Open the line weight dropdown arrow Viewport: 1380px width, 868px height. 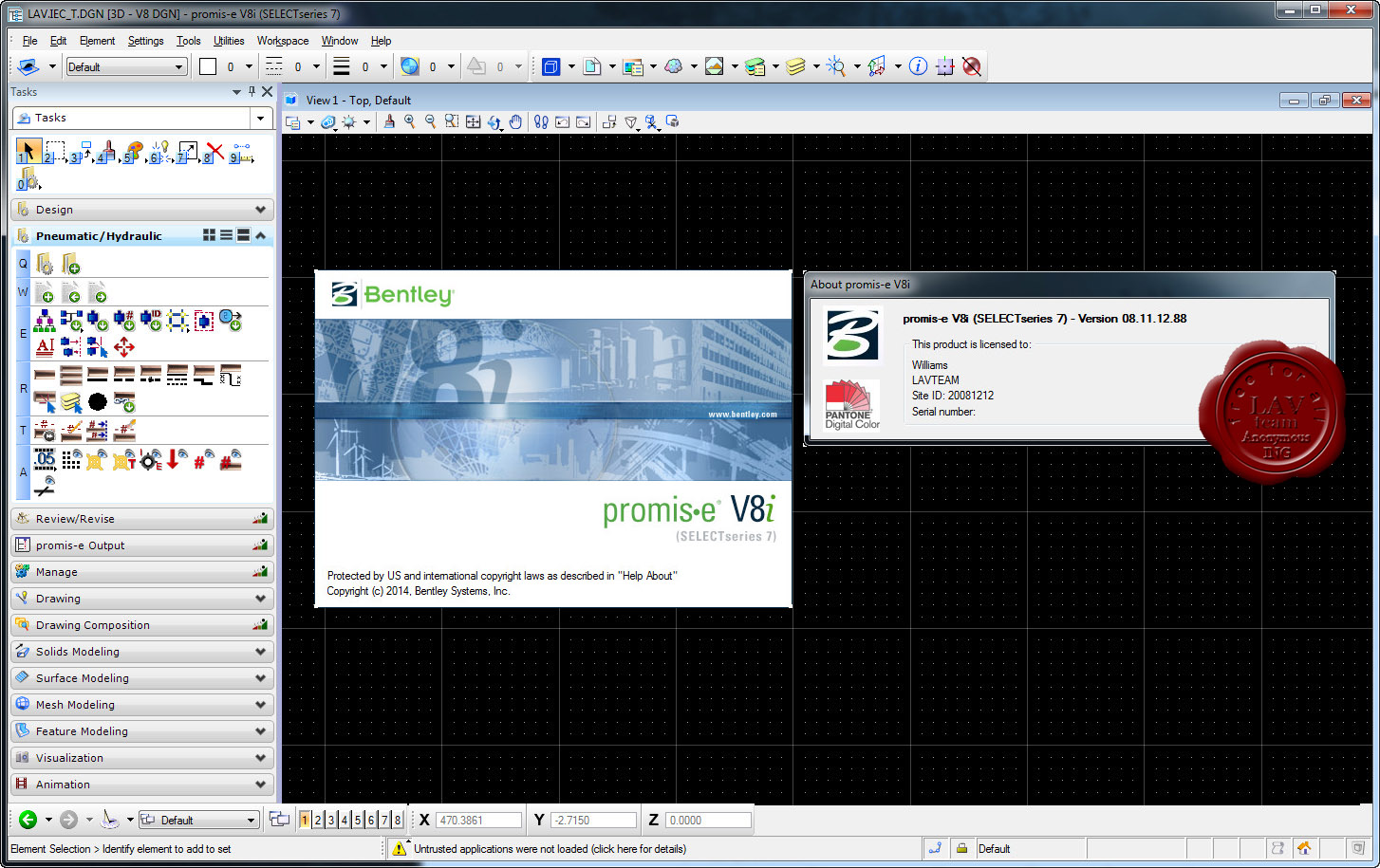pos(383,66)
